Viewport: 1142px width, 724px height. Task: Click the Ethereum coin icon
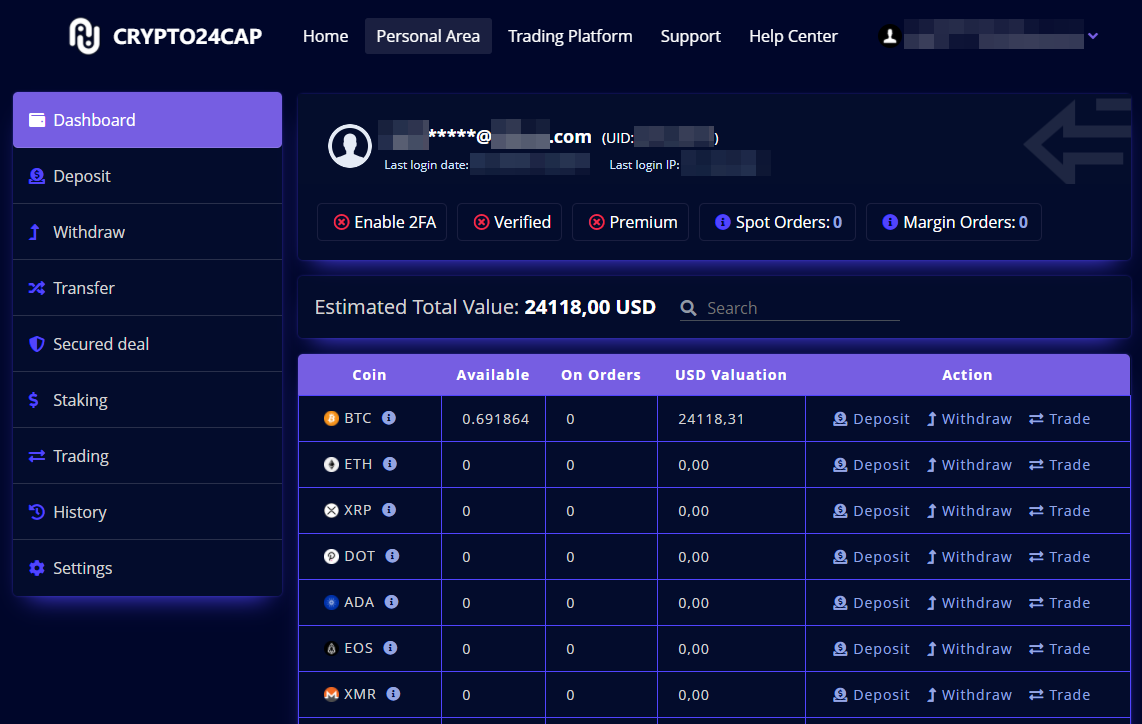click(331, 465)
